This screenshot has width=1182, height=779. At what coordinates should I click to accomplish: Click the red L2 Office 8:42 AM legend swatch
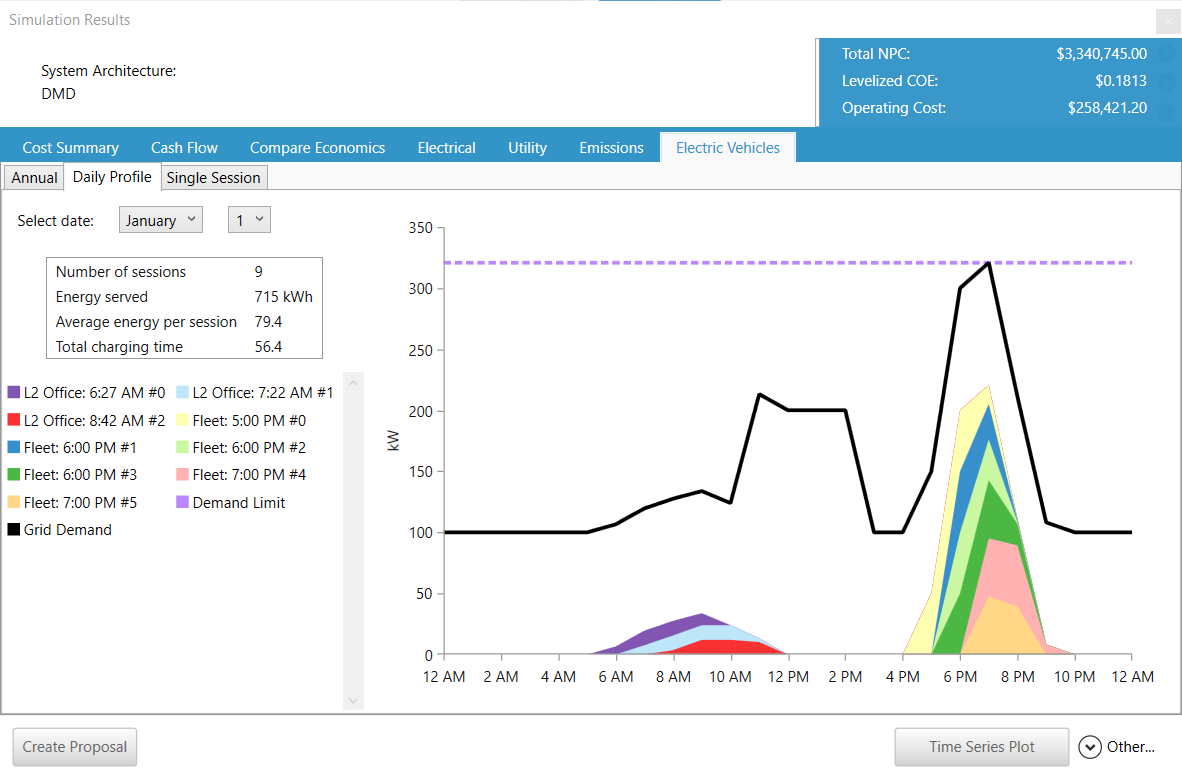pos(14,421)
